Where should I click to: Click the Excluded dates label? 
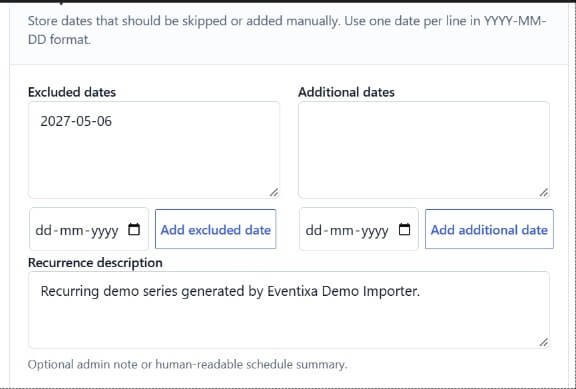click(x=72, y=92)
